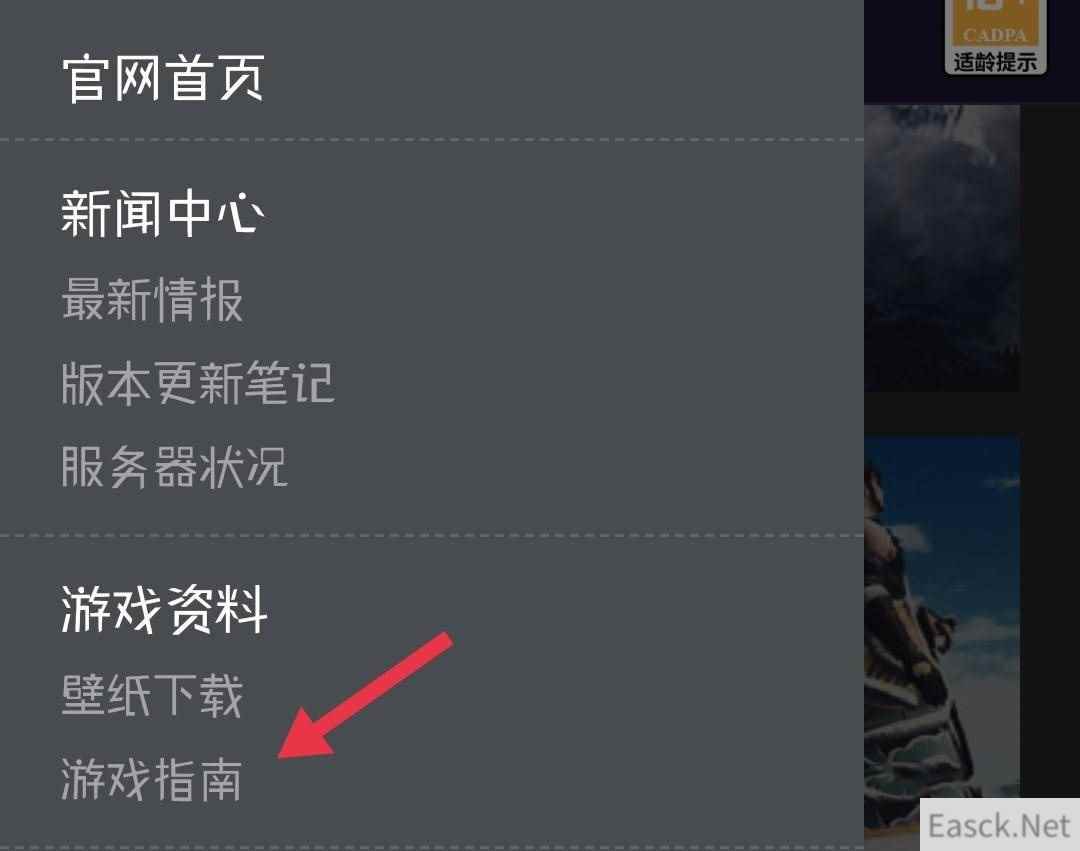Viewport: 1080px width, 851px height.
Task: Check 服务器状况 server status
Action: click(174, 467)
